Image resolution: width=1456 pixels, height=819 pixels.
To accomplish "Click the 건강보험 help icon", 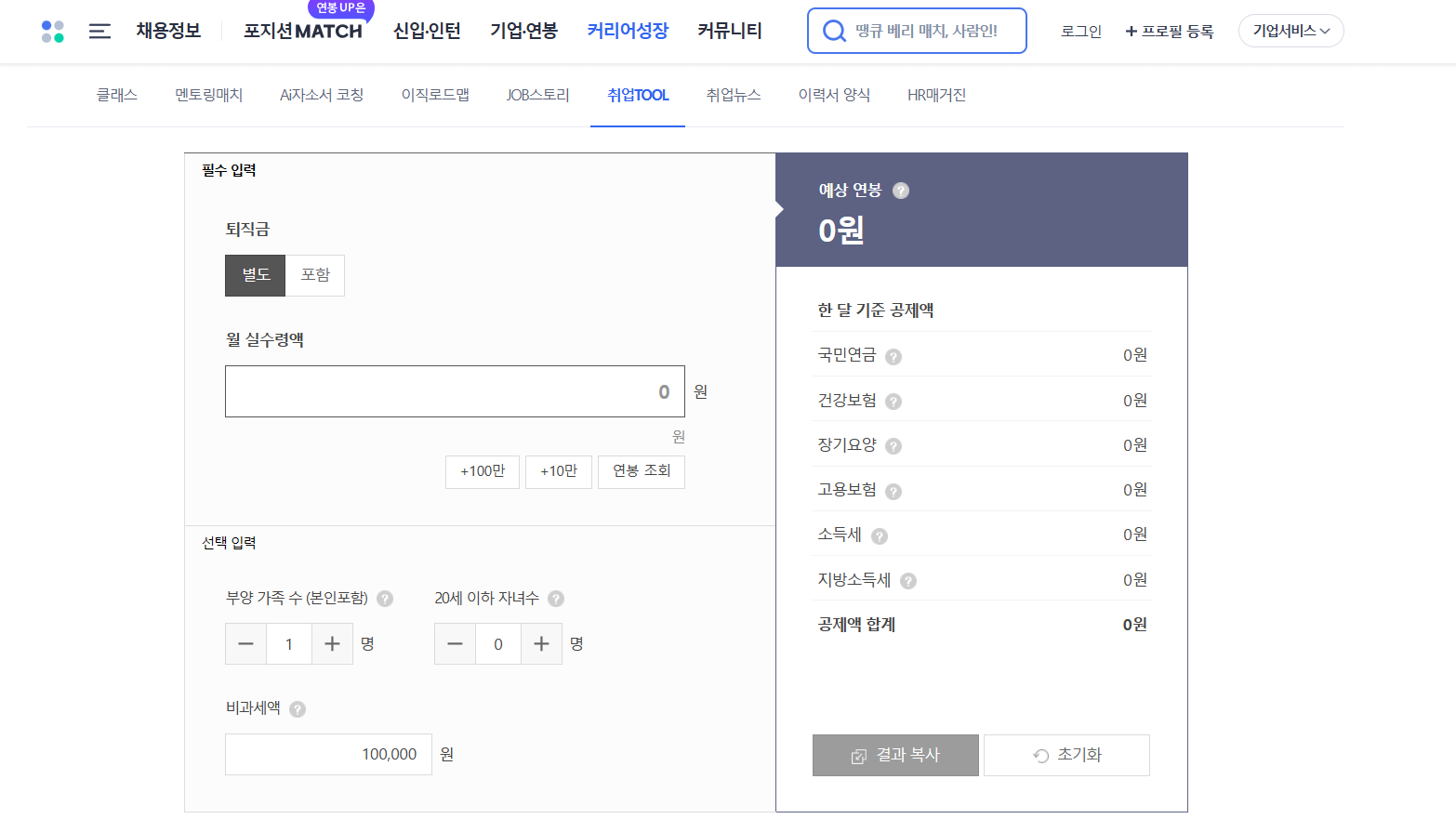I will [893, 402].
